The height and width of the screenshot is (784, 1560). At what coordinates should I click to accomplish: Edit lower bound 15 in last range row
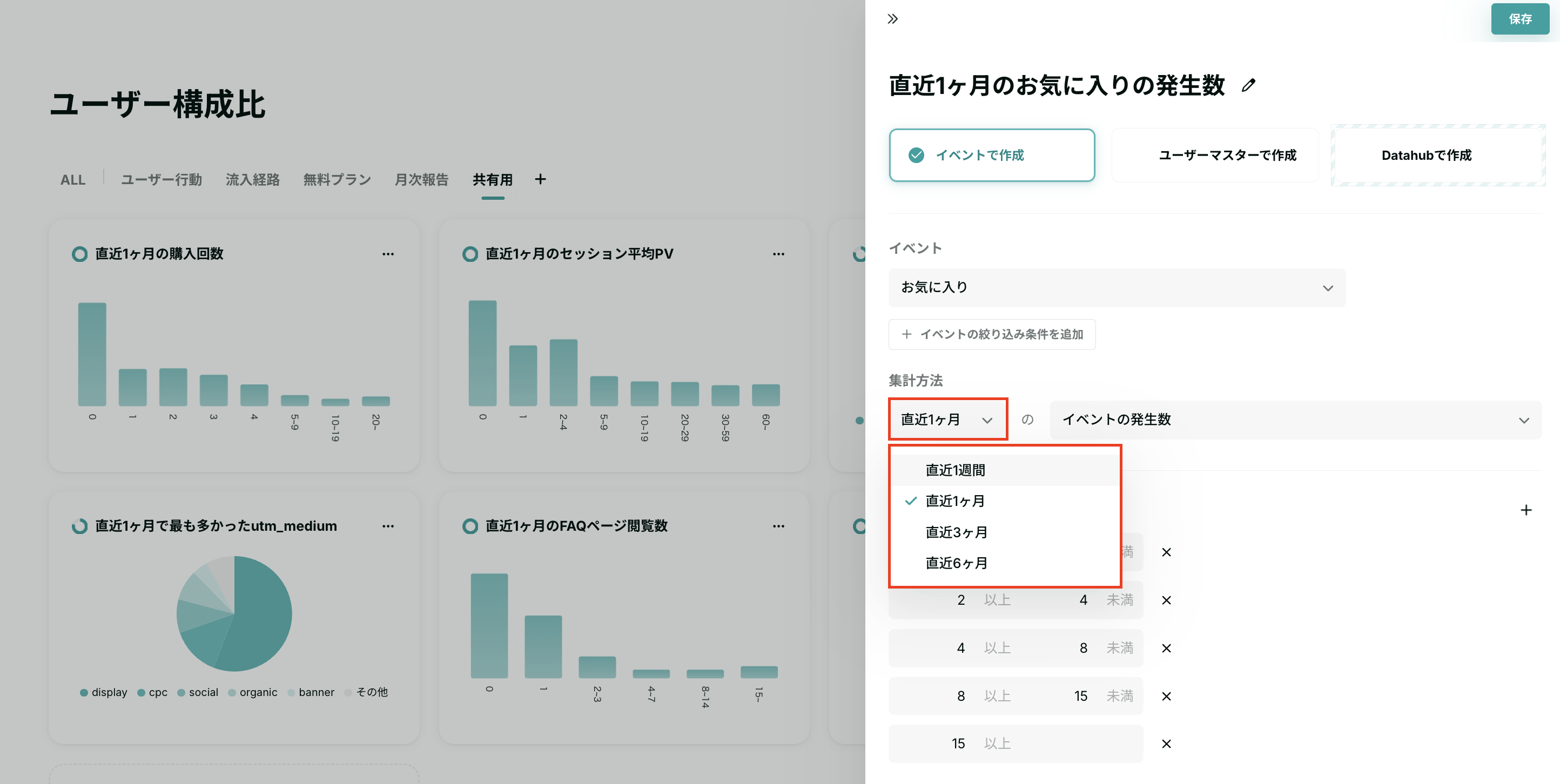click(958, 744)
